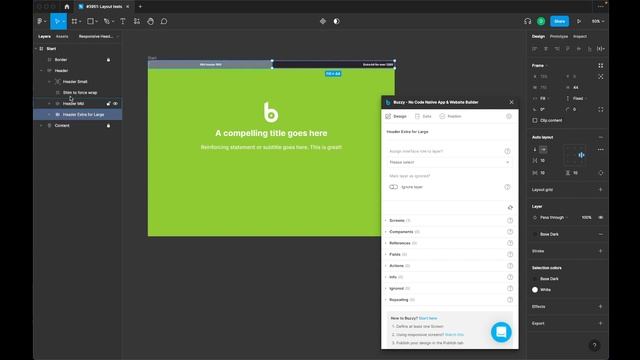Click help icon beside Ignore layer
640x360 pixels.
click(507, 187)
